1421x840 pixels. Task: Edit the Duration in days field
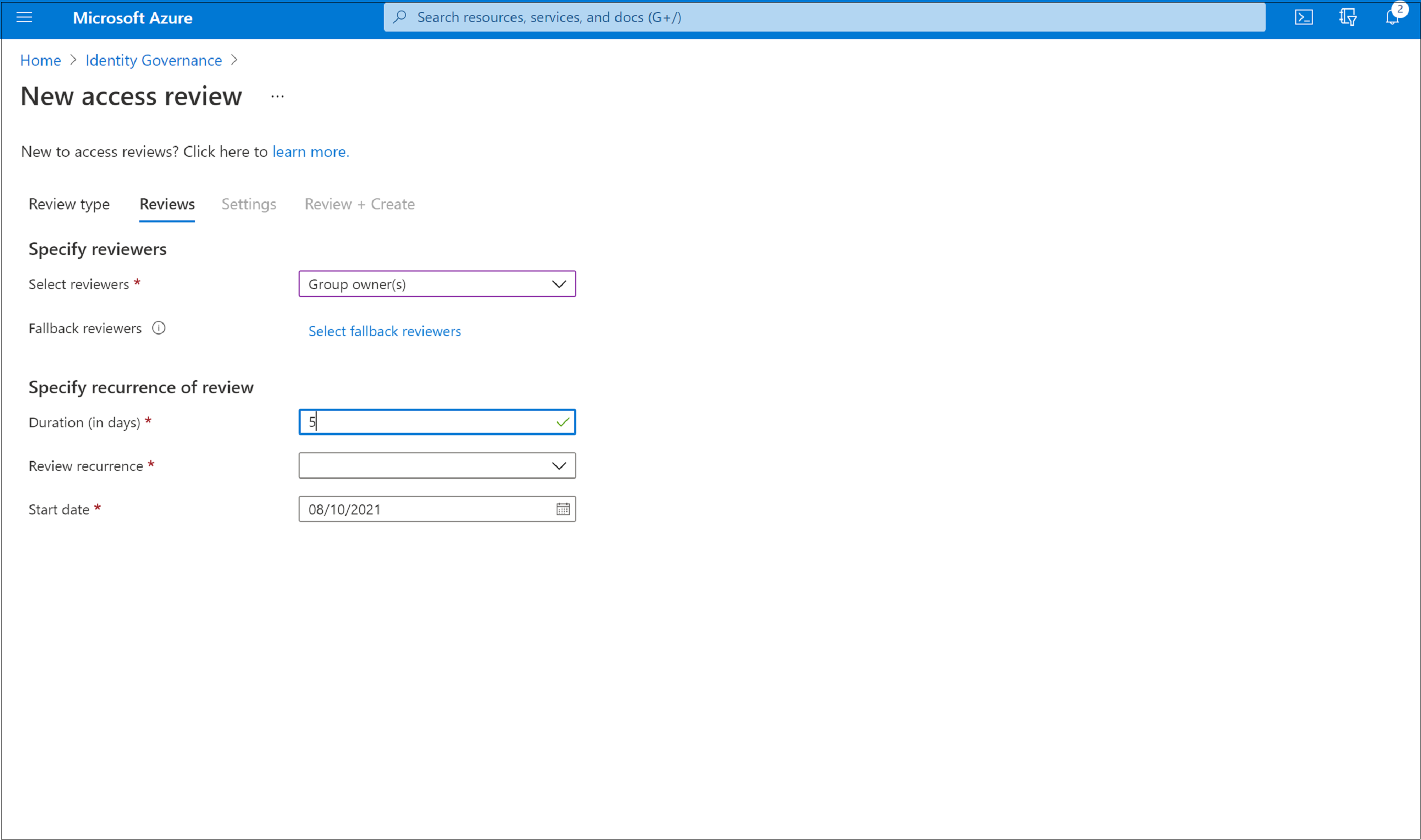437,421
